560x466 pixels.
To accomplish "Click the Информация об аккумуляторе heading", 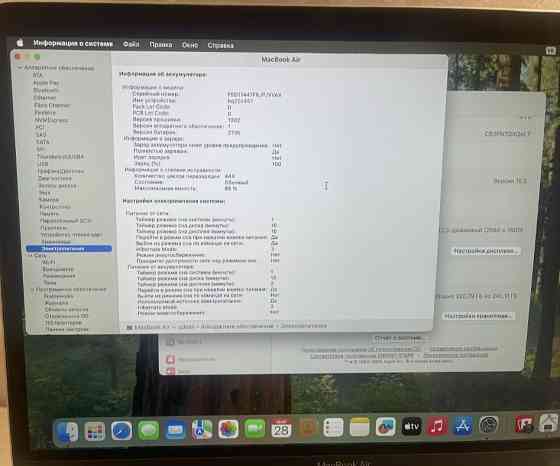I will [163, 74].
